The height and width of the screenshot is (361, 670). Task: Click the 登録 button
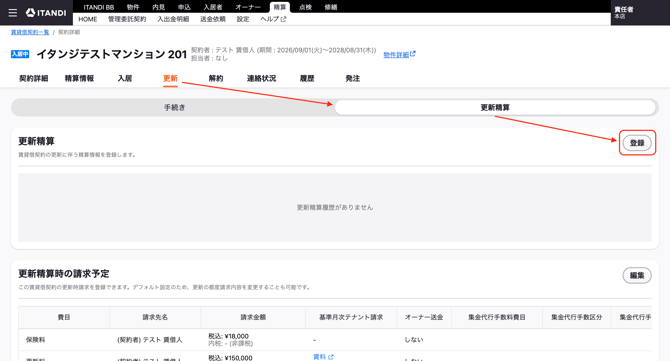(637, 143)
